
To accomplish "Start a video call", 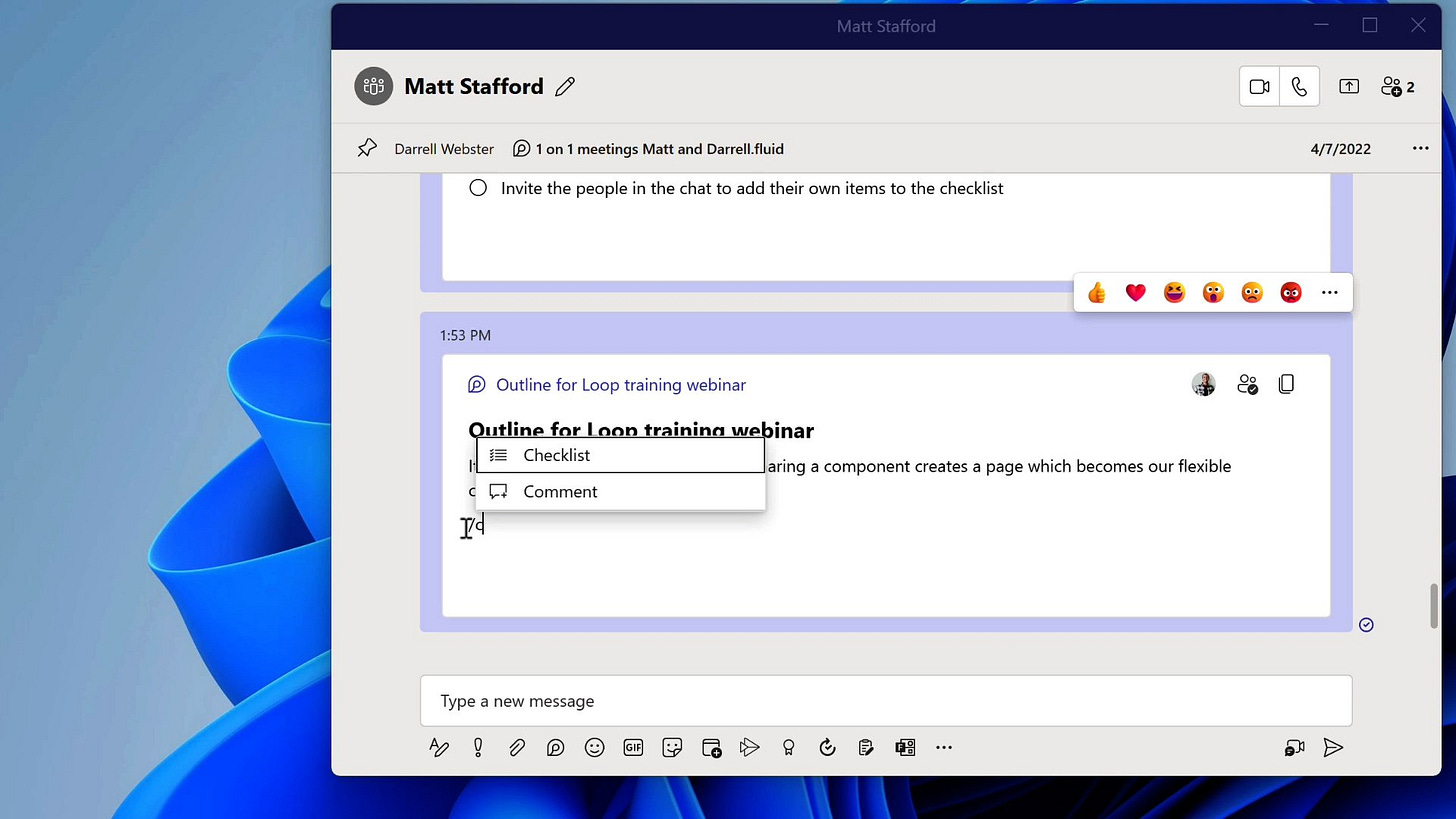I will [x=1260, y=87].
